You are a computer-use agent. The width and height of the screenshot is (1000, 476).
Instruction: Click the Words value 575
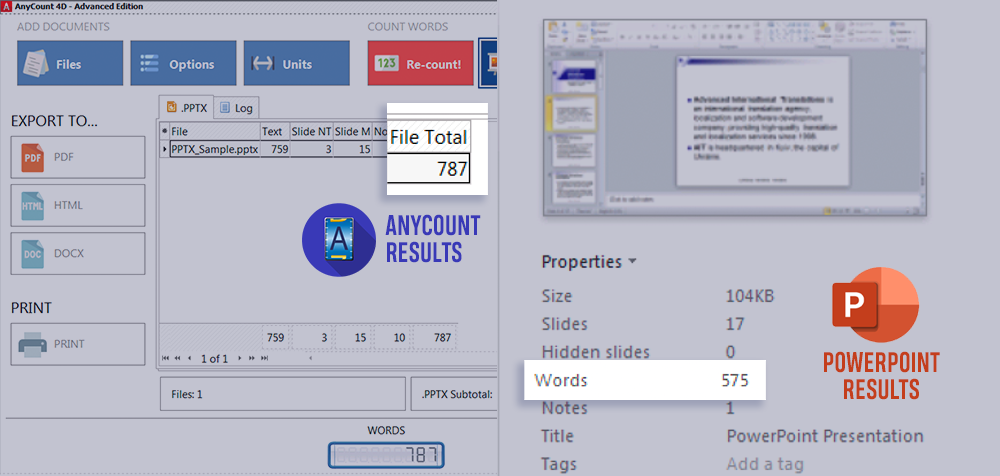(x=735, y=380)
